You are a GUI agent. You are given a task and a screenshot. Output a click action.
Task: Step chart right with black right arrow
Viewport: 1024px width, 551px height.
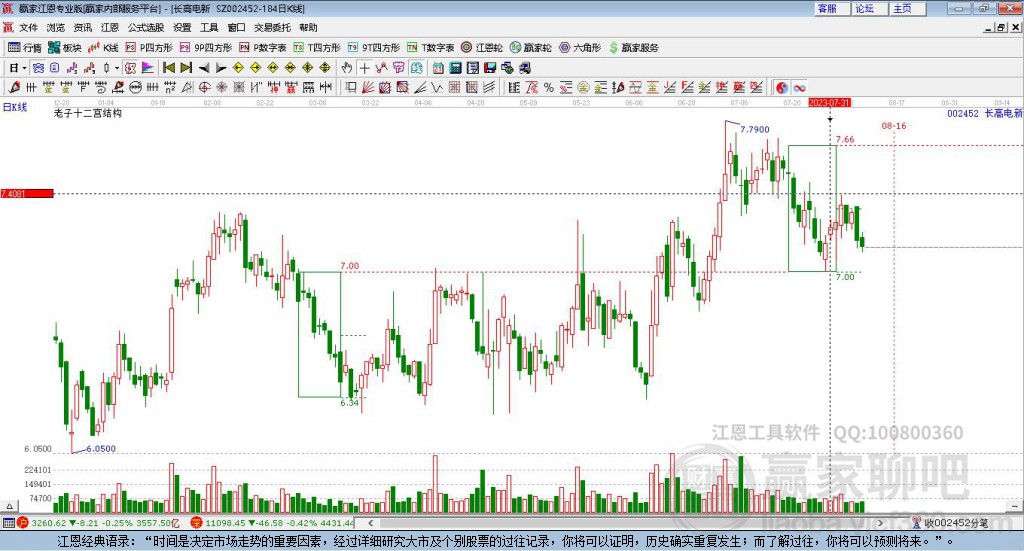(221, 68)
